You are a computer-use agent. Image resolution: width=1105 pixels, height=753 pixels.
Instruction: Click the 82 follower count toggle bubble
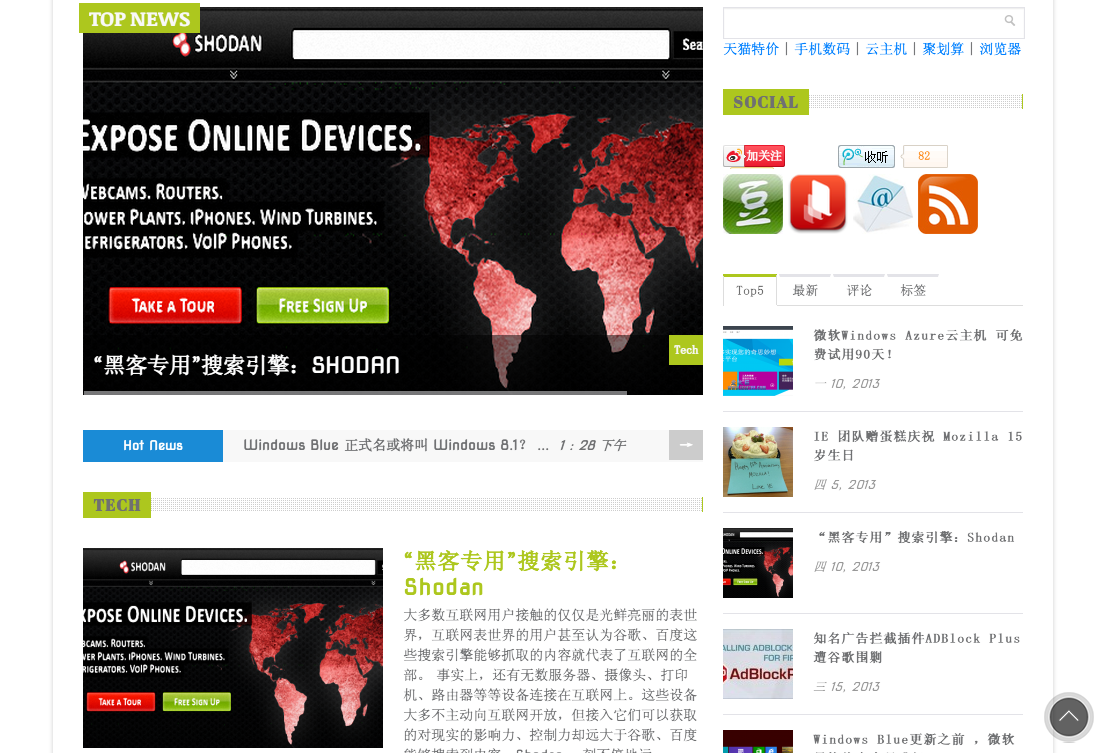coord(924,156)
